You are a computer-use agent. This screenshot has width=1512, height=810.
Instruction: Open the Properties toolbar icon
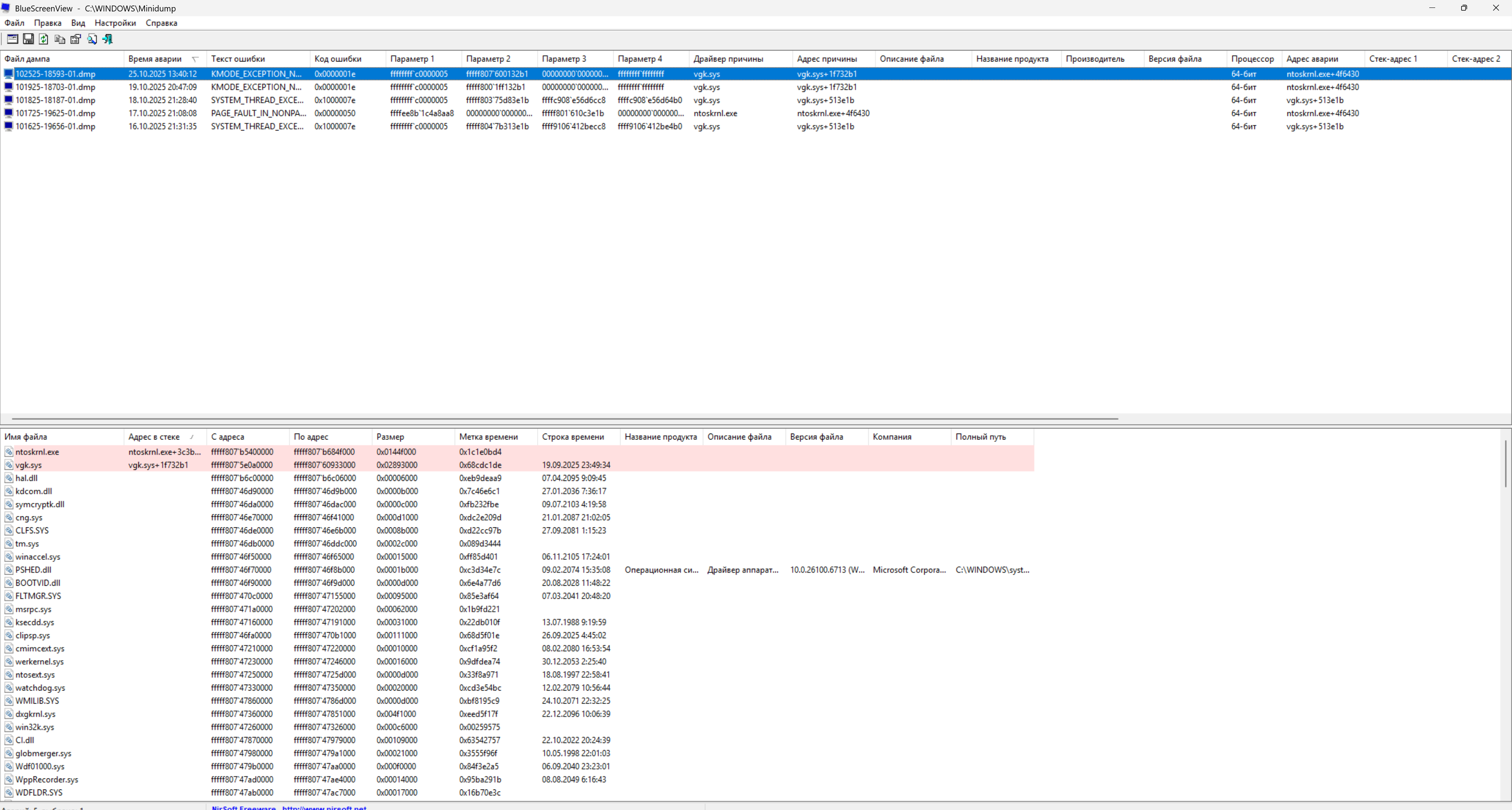76,39
